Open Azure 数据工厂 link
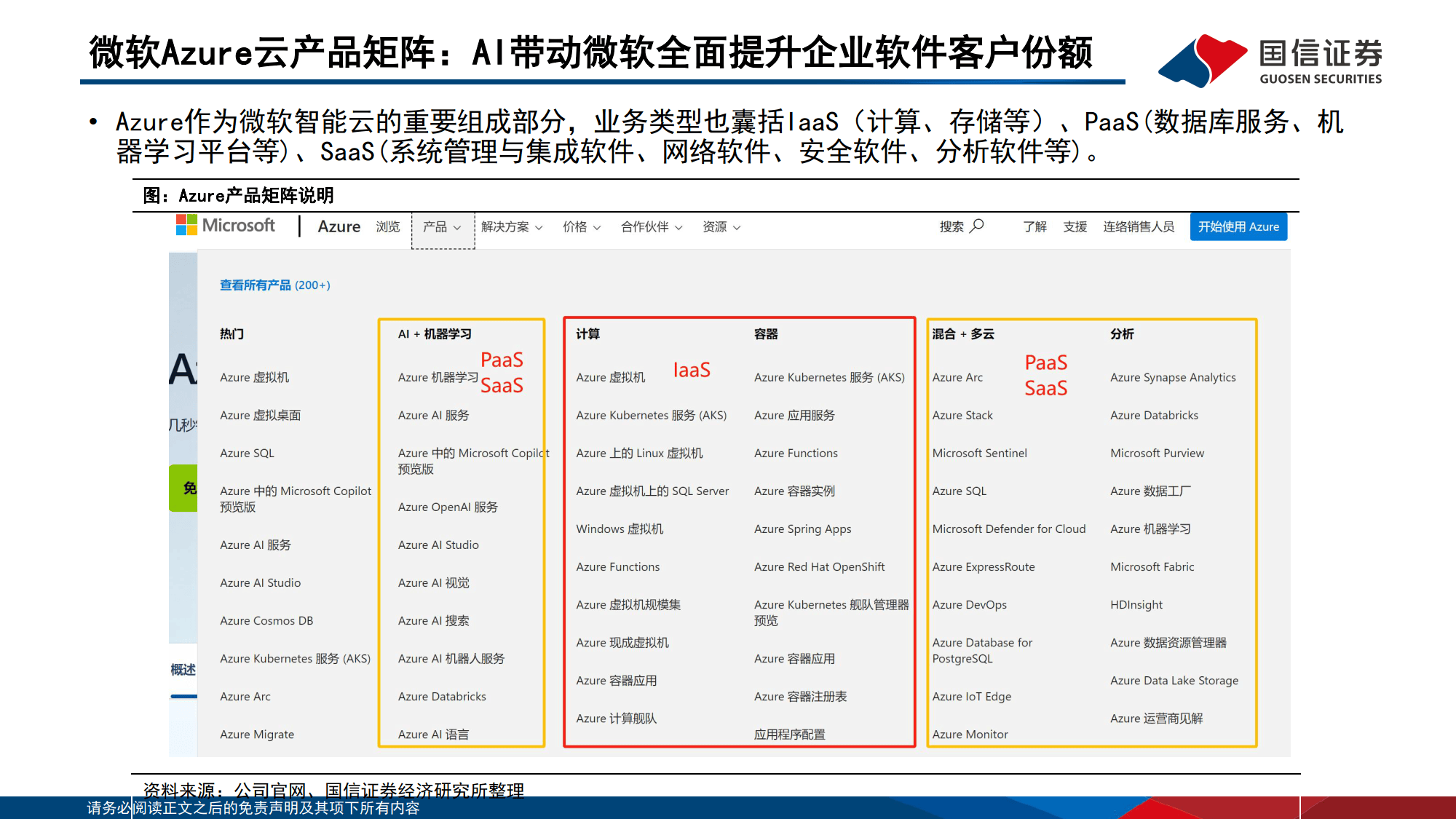1456x819 pixels. pos(1150,491)
